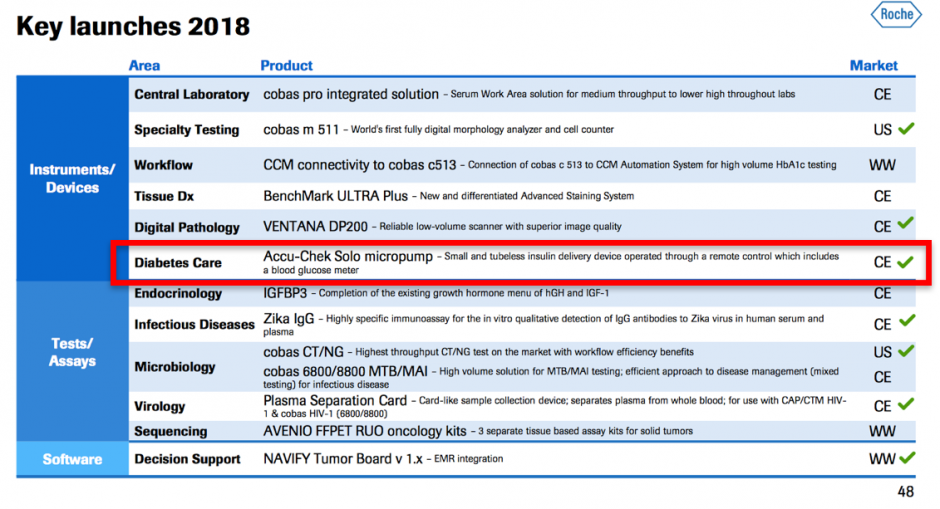Click 'NAVIFY Tumor Board v 1.x' product
This screenshot has height=509, width=940.
pyautogui.click(x=343, y=459)
